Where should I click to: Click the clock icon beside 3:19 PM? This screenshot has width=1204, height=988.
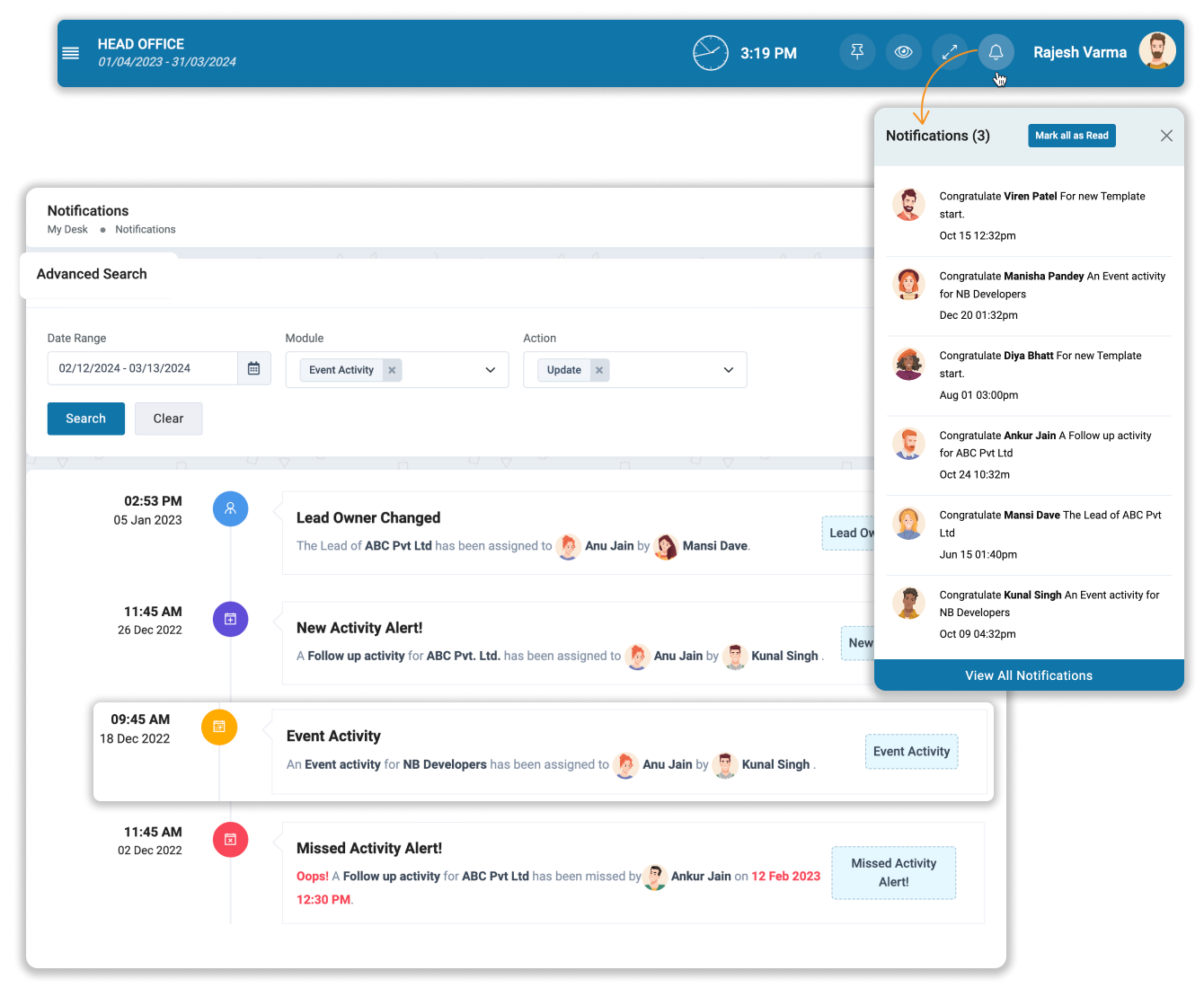point(711,52)
